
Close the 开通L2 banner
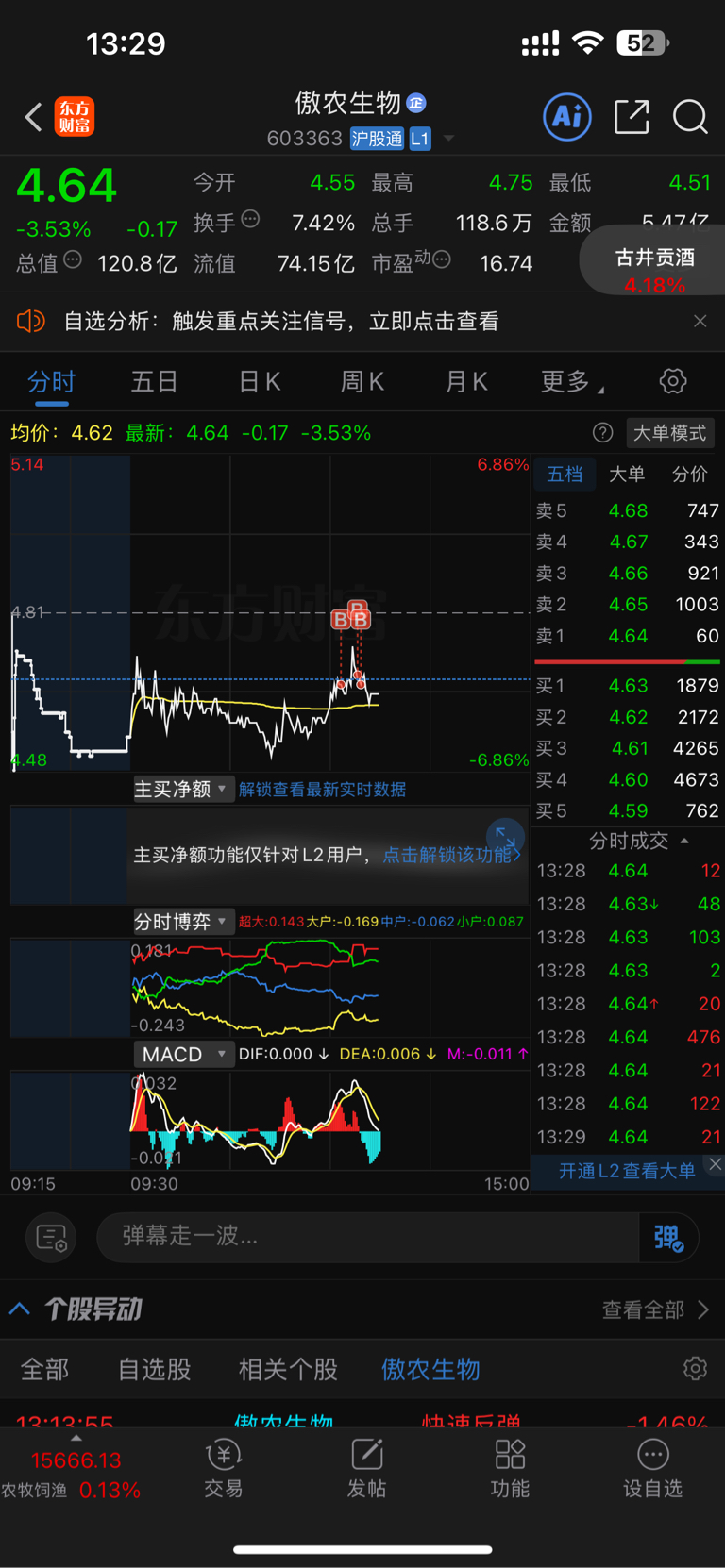tap(715, 1164)
